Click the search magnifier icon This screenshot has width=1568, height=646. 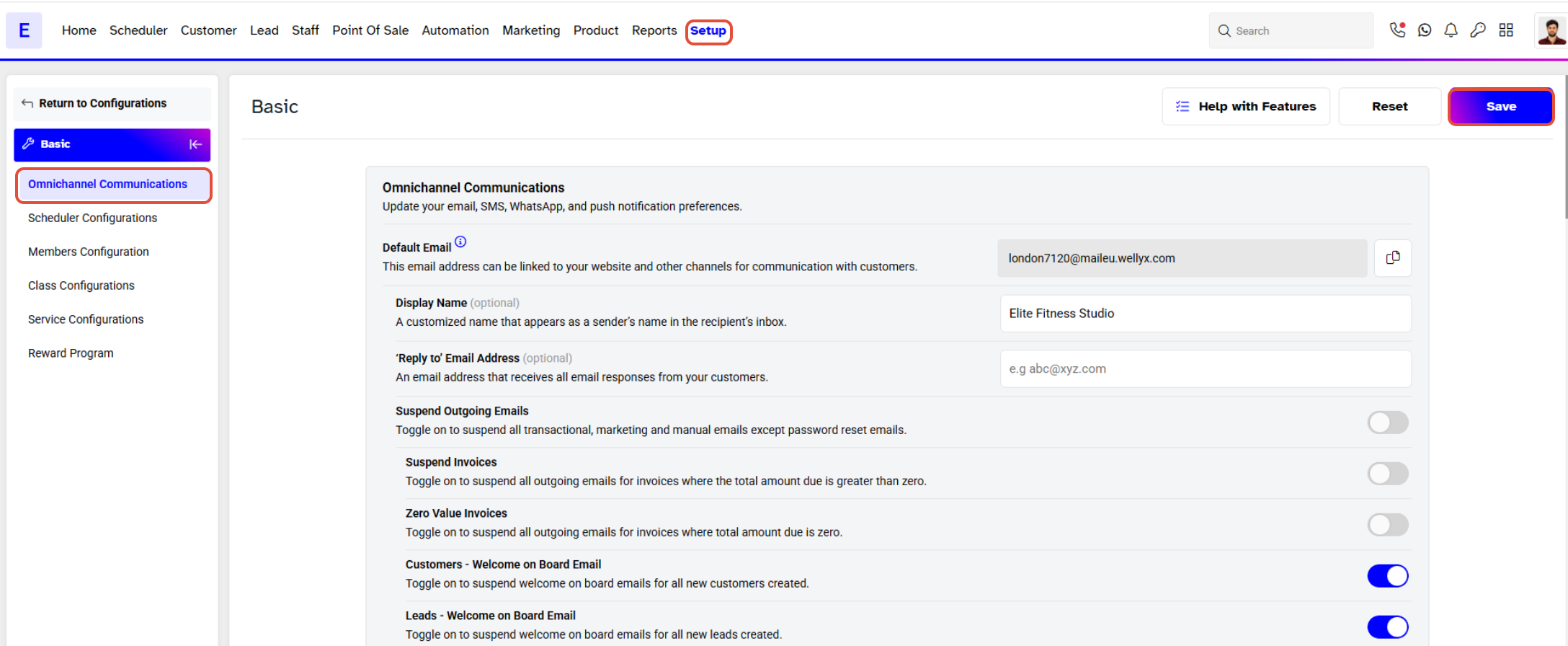point(1224,31)
